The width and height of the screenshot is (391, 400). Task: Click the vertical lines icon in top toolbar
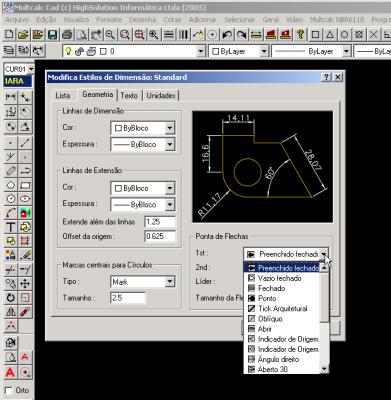click(x=183, y=34)
